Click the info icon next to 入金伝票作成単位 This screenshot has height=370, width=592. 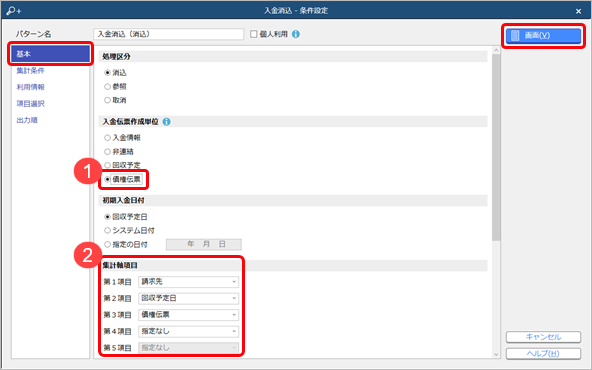pos(166,122)
